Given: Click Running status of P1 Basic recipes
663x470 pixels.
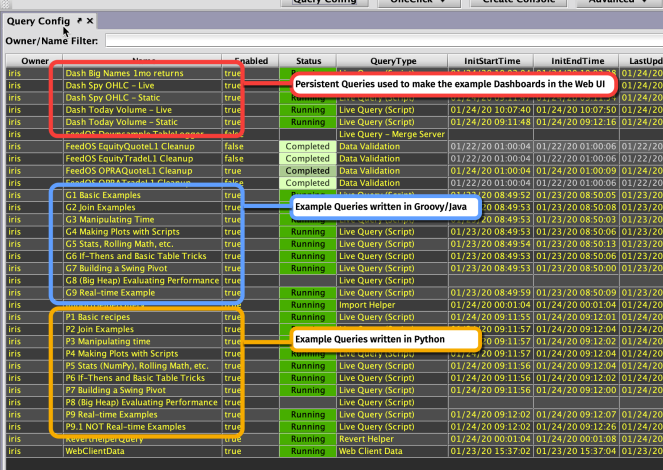Looking at the screenshot, I should (x=308, y=317).
